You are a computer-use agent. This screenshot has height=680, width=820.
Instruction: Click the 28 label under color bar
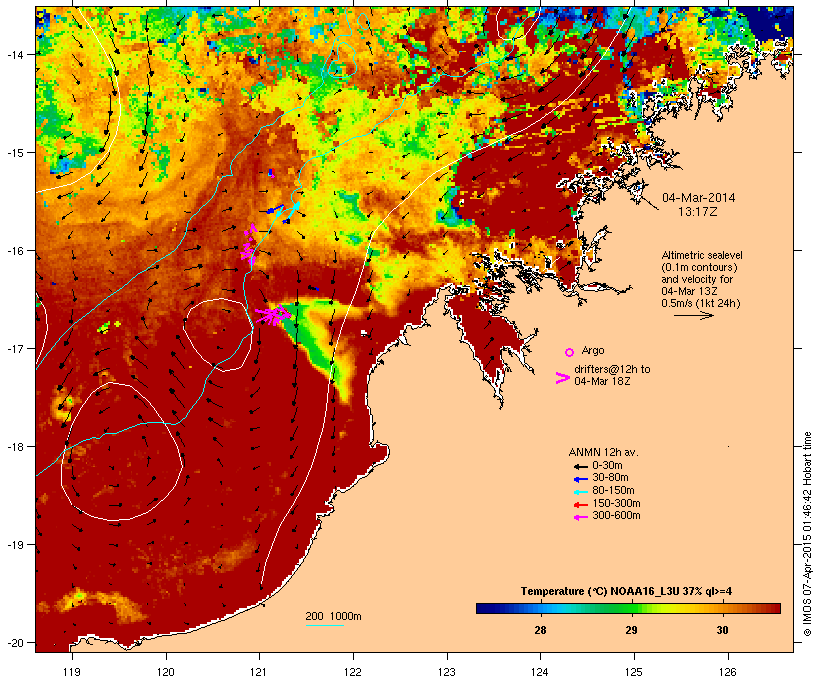(540, 630)
